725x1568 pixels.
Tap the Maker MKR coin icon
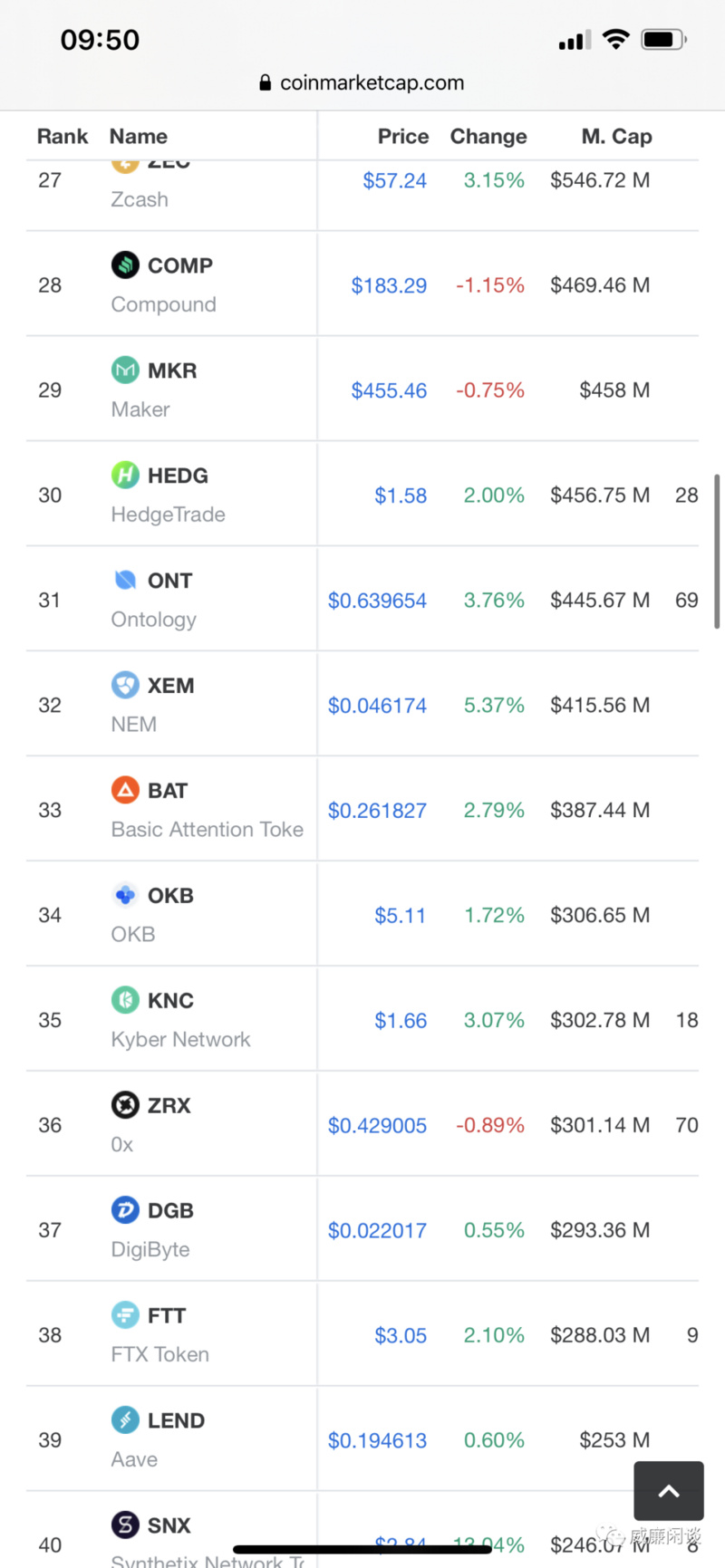(x=125, y=370)
